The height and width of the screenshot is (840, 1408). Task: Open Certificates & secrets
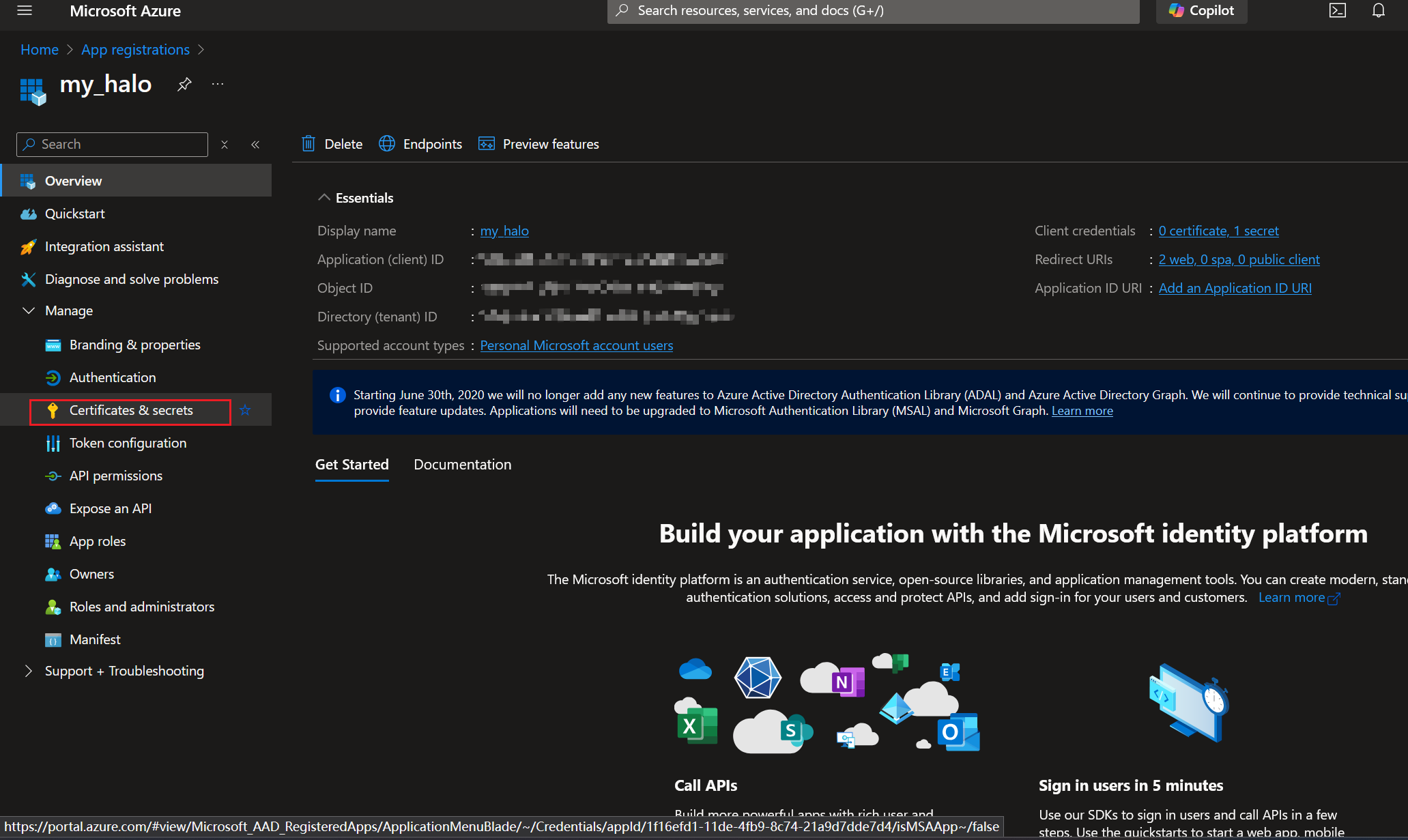point(130,410)
